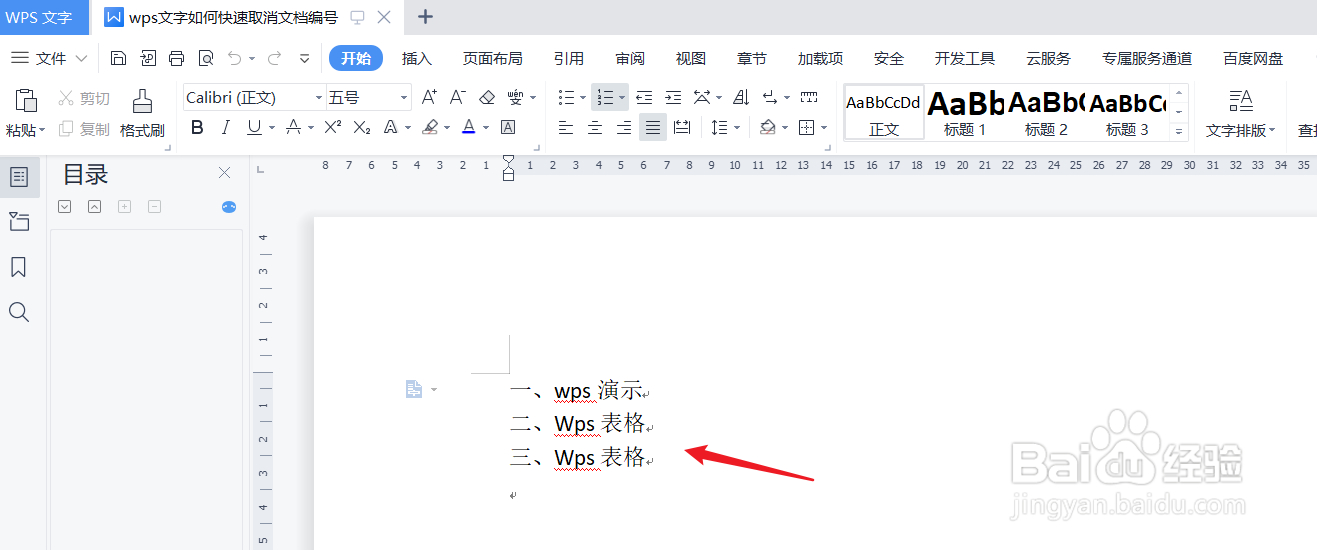Screen dimensions: 1317x550
Task: Click the 剪切 cut button
Action: point(84,98)
